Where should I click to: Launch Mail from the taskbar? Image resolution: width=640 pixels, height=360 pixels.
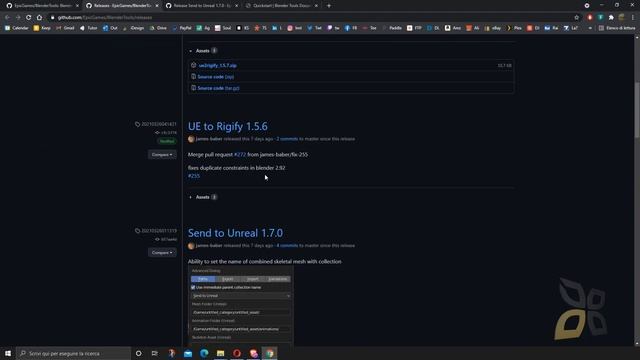pyautogui.click(x=188, y=353)
